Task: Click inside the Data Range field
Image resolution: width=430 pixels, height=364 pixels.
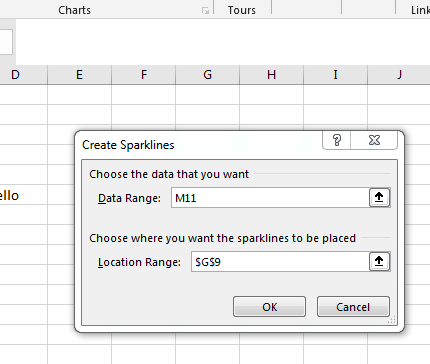Action: pos(270,198)
